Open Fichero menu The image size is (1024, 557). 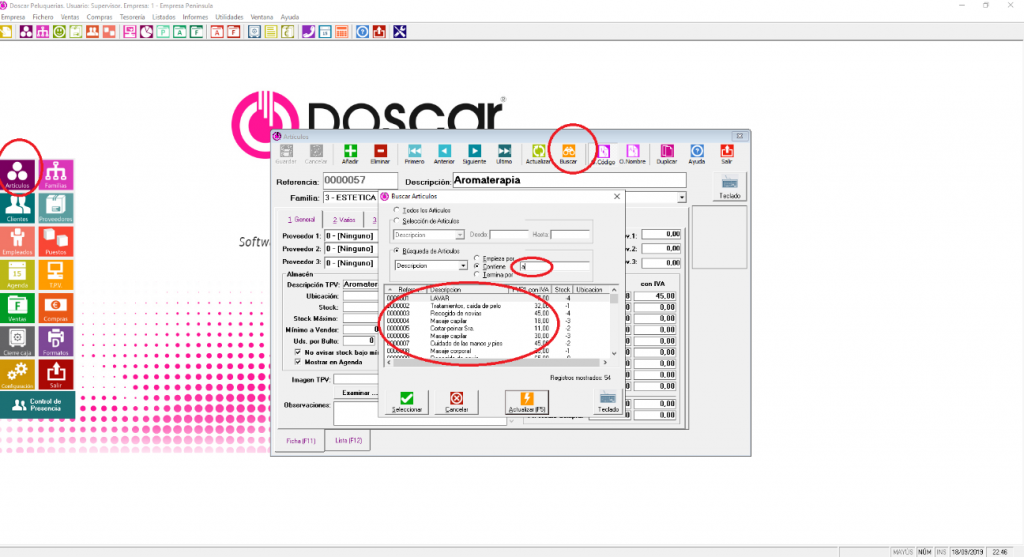point(43,17)
